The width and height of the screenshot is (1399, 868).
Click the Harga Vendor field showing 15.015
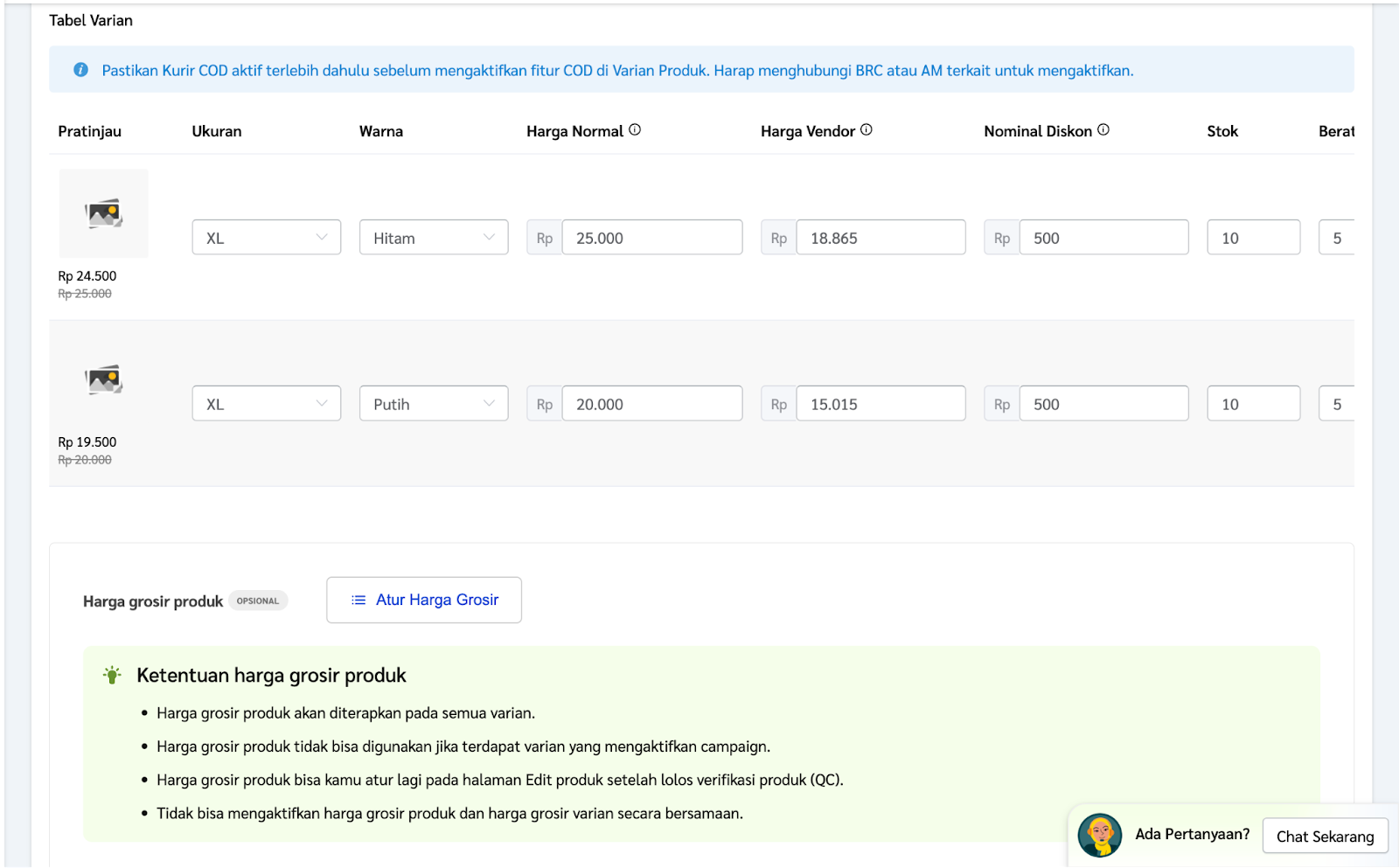click(880, 403)
